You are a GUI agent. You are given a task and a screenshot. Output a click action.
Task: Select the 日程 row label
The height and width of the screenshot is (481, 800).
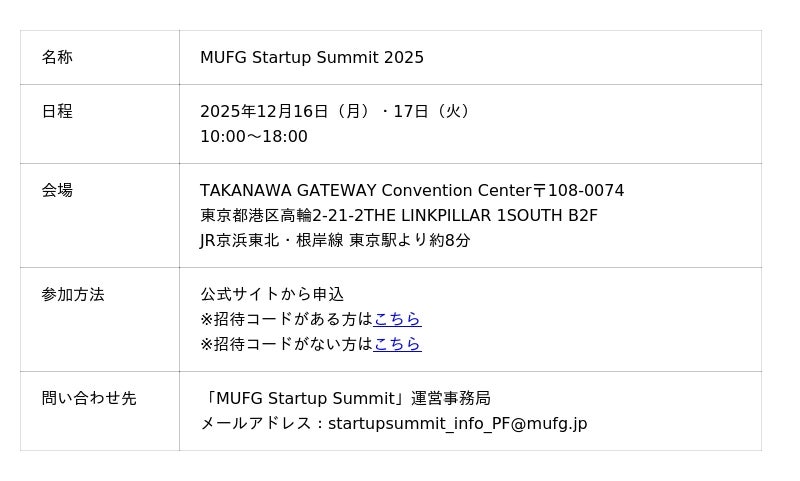pos(57,112)
